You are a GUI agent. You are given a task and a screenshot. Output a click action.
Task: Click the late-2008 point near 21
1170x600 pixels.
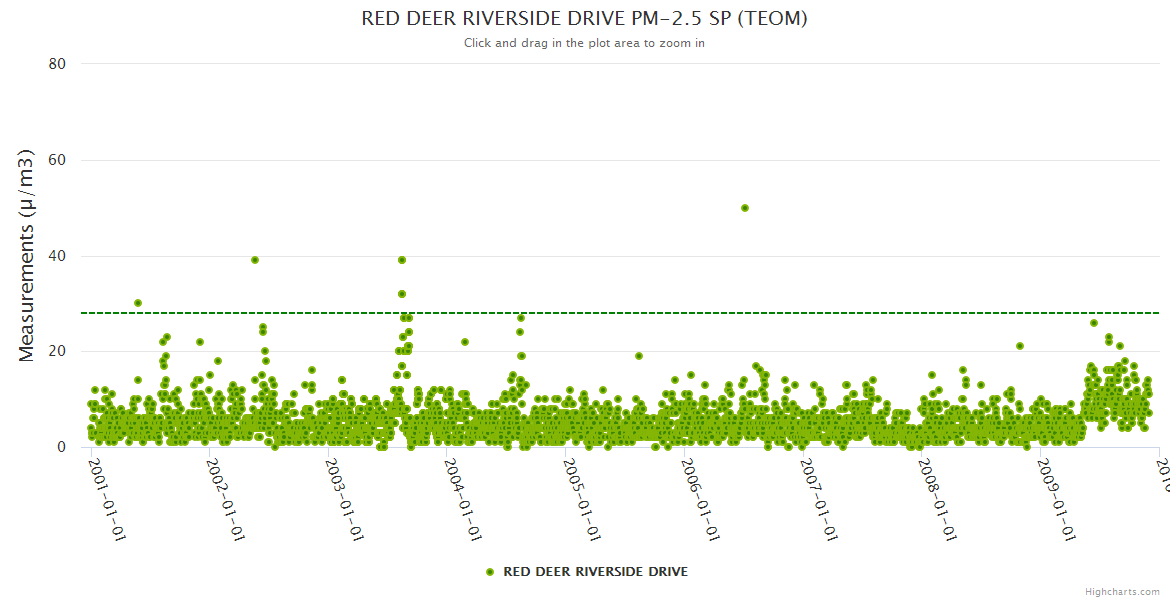pos(1020,346)
